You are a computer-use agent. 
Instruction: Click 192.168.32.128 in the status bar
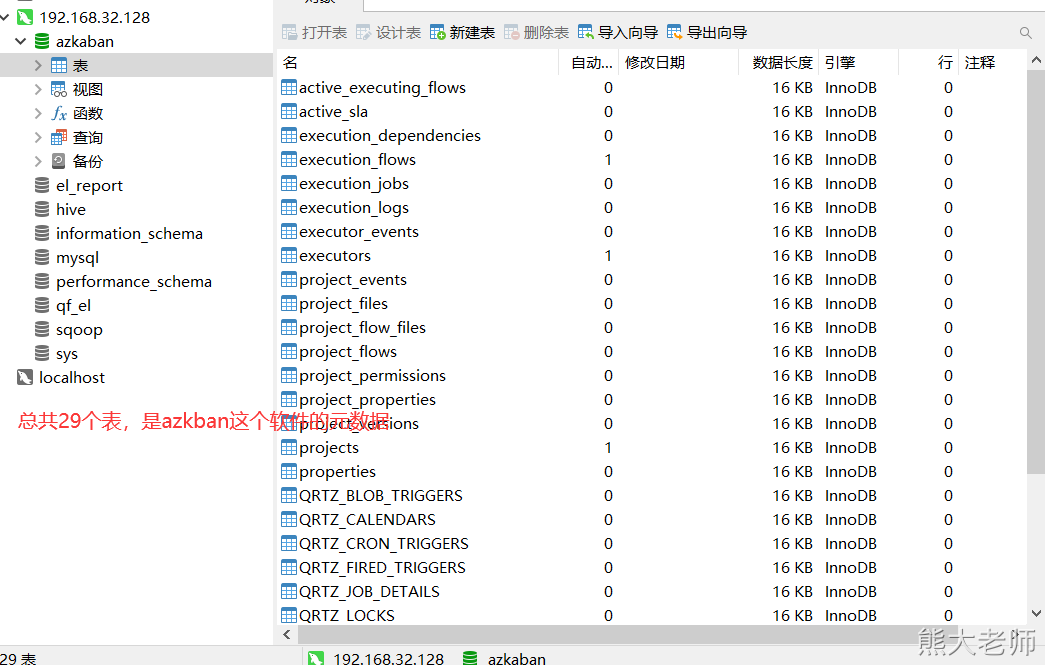pos(388,658)
